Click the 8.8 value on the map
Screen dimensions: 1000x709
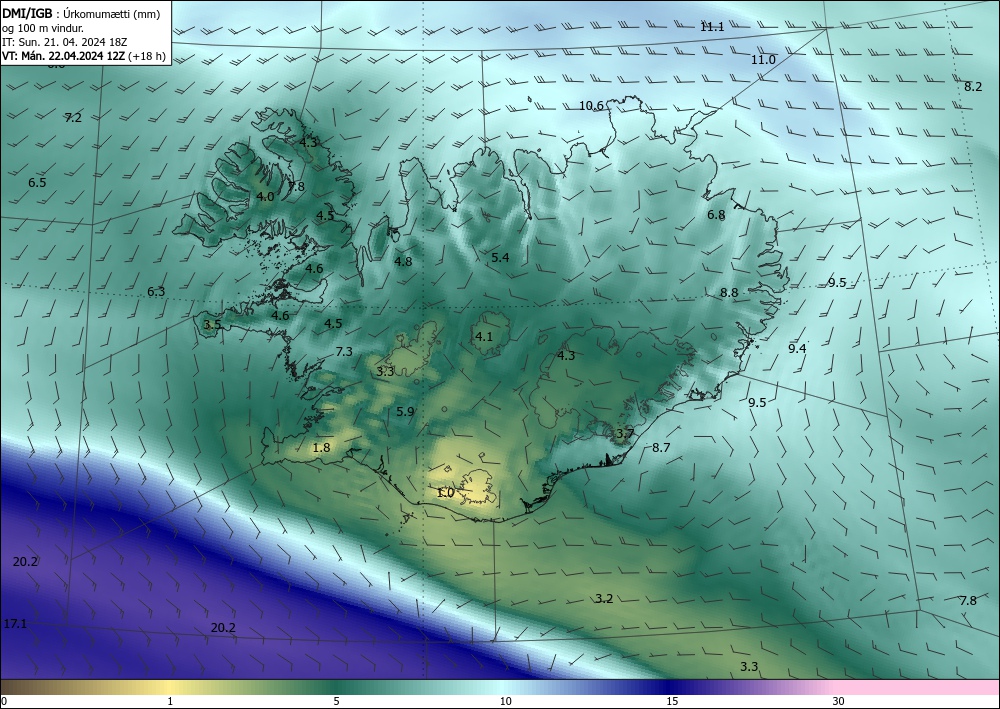pyautogui.click(x=729, y=293)
